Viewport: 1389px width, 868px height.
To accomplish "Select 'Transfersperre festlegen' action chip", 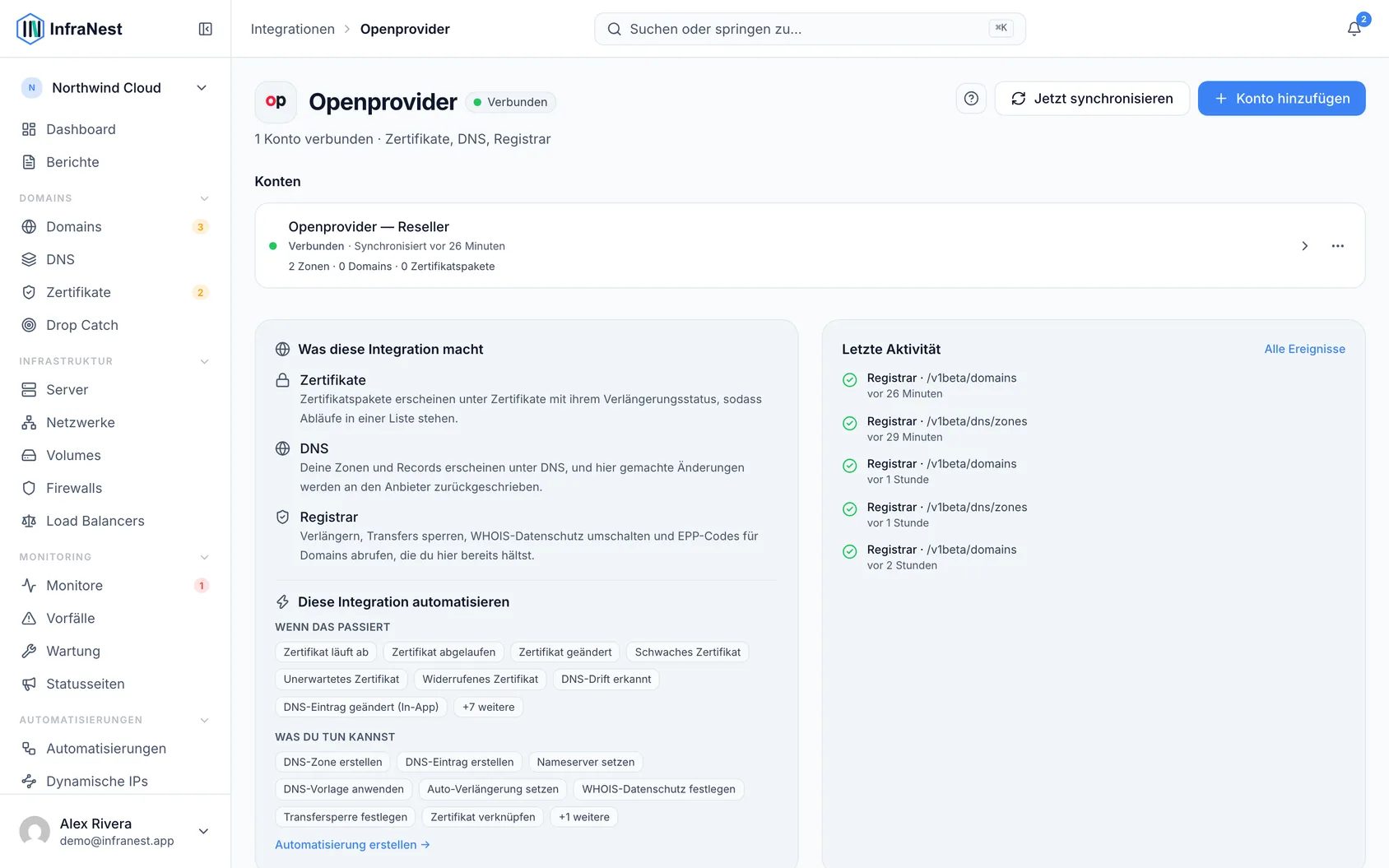I will point(345,817).
